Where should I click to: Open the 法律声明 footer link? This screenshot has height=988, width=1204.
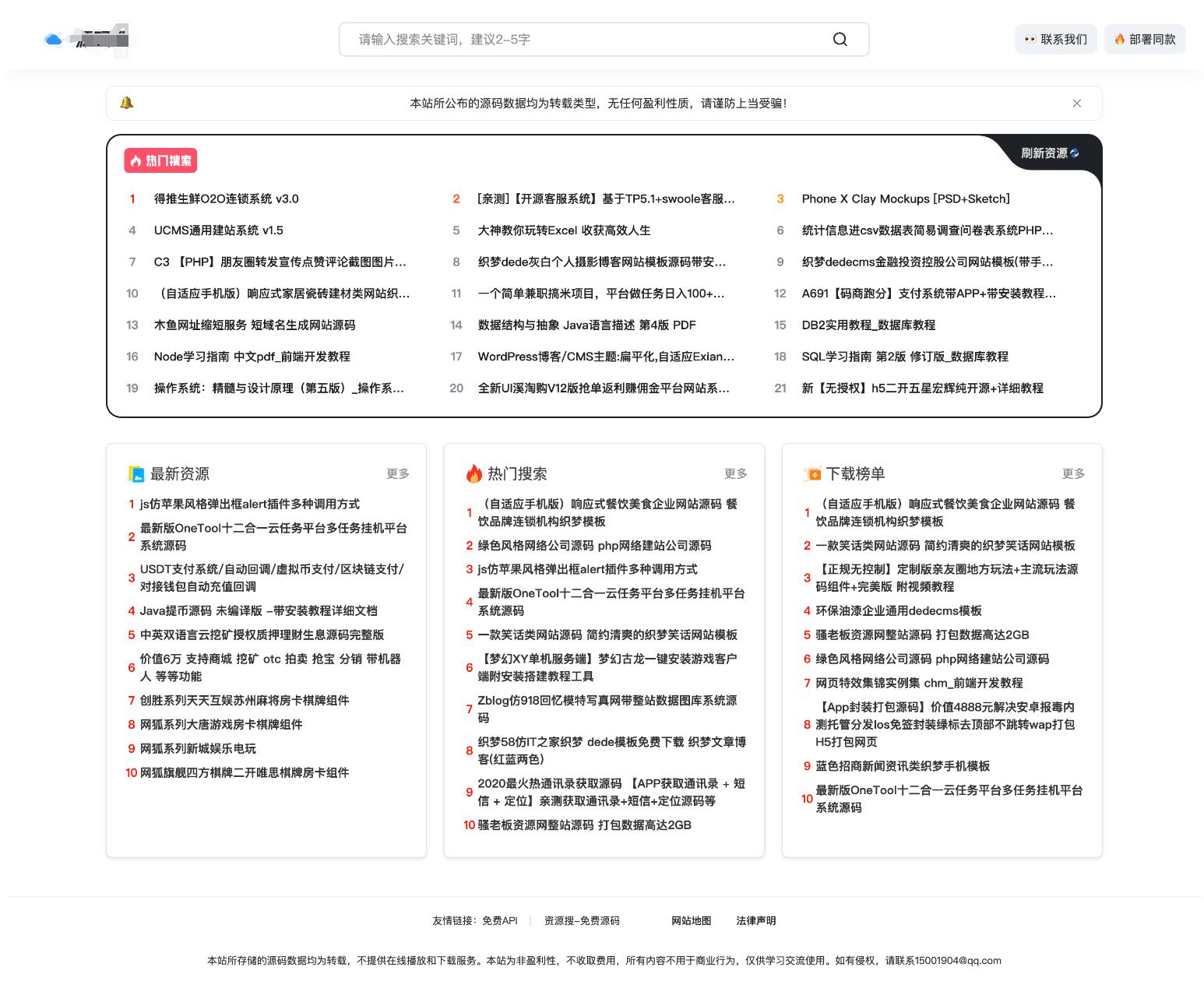[x=756, y=920]
